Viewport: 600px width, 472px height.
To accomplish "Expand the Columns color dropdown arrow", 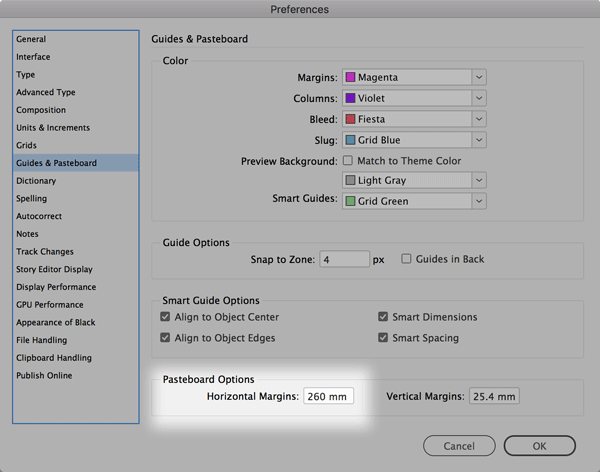I will pos(479,98).
